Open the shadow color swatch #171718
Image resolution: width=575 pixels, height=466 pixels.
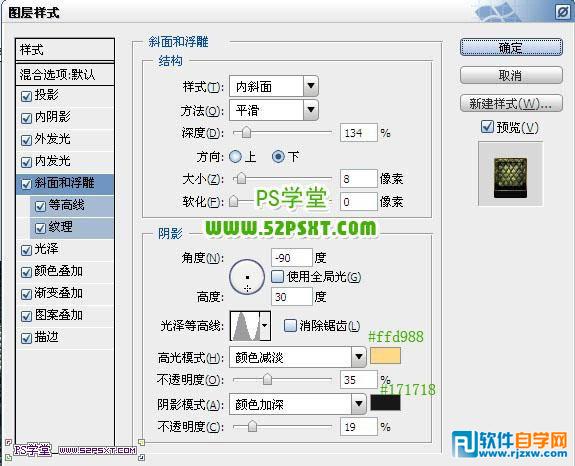click(385, 403)
